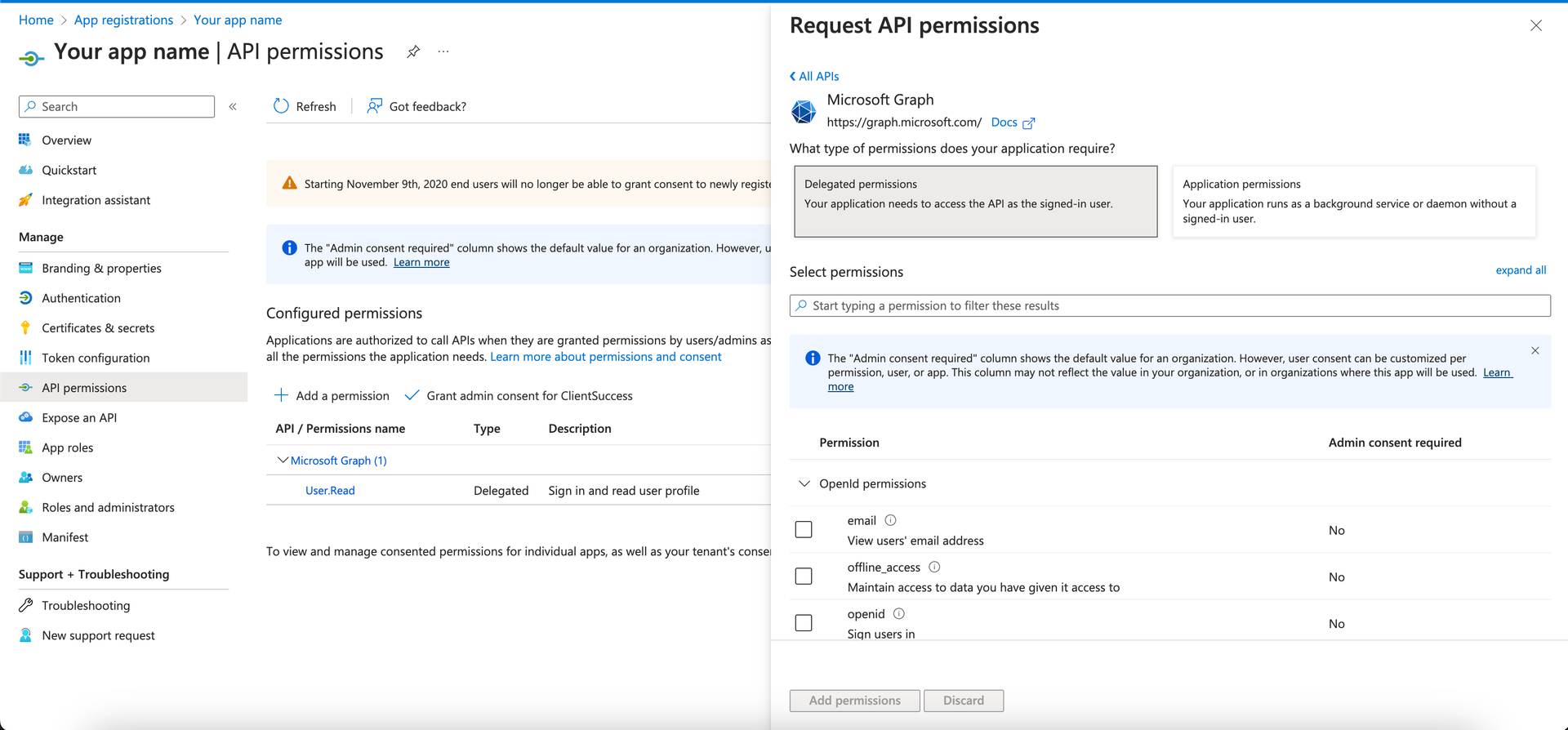This screenshot has height=730, width=1568.
Task: Click the New support request icon
Action: tap(25, 635)
